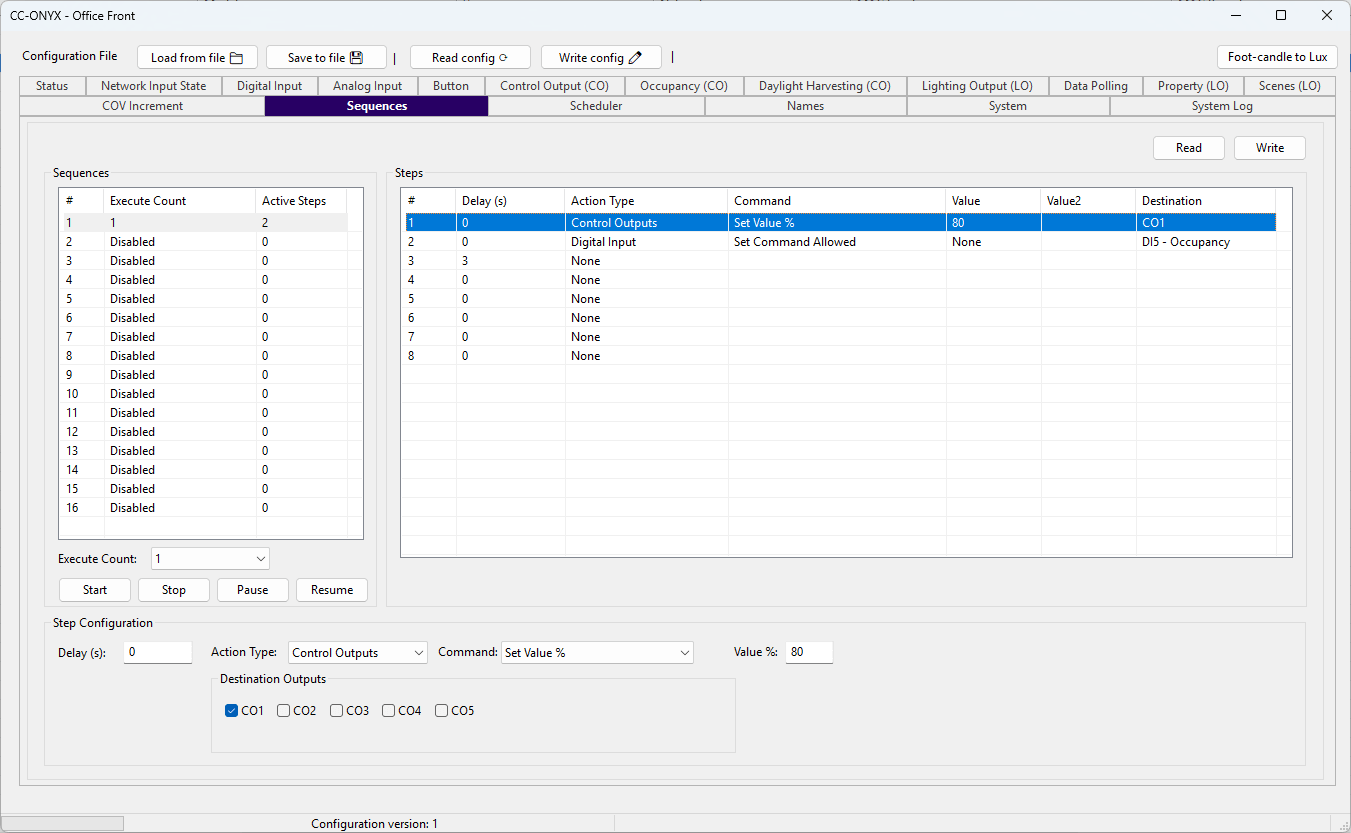Open the Network Input State tab
Screen dimensions: 1351x833
coord(154,86)
